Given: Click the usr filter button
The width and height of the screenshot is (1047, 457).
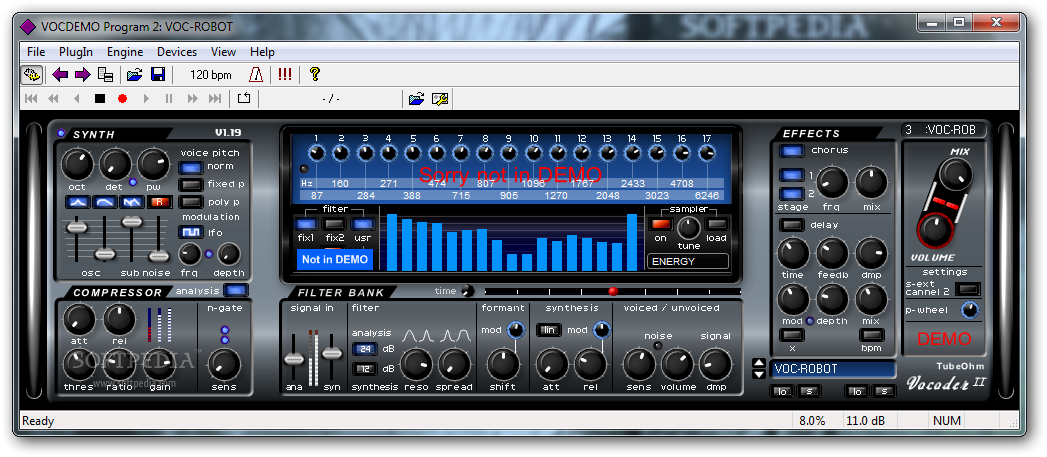Looking at the screenshot, I should pyautogui.click(x=363, y=224).
